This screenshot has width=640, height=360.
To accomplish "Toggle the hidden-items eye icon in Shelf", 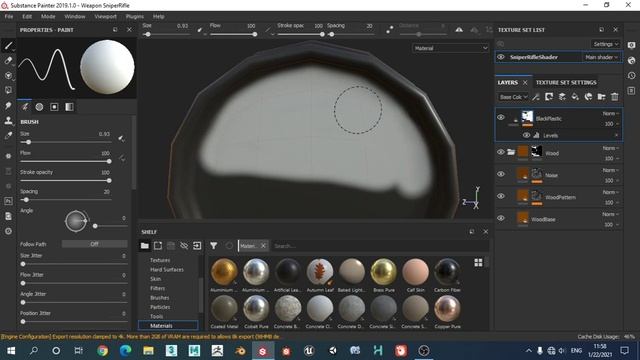I will coord(184,246).
